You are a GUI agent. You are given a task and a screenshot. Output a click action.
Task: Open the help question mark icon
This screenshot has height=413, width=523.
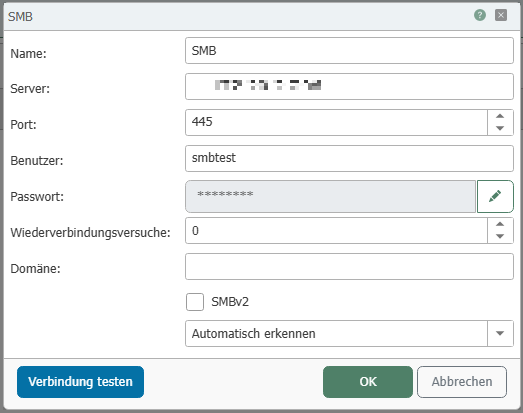[x=480, y=15]
